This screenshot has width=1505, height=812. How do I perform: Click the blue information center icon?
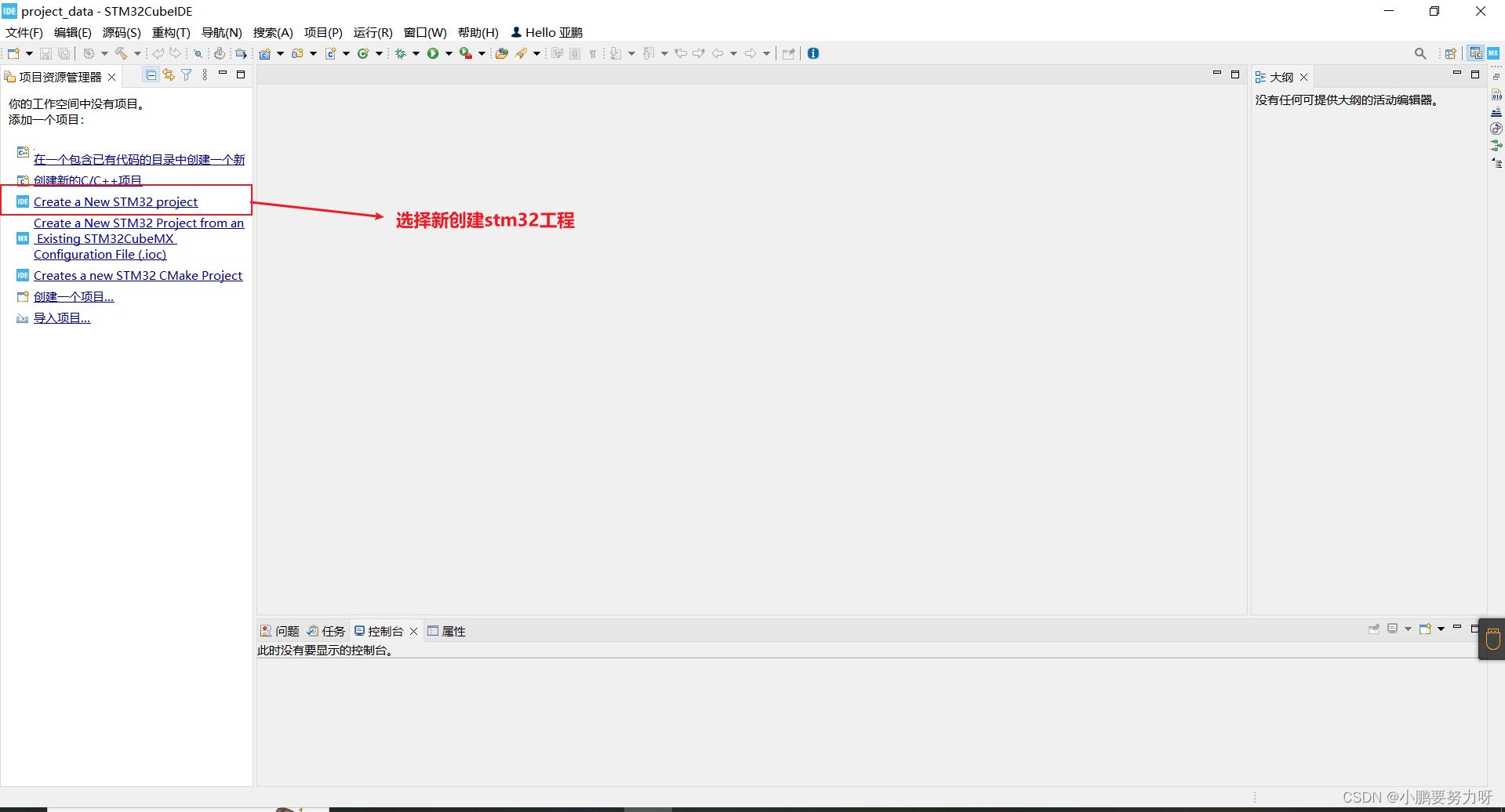(813, 53)
